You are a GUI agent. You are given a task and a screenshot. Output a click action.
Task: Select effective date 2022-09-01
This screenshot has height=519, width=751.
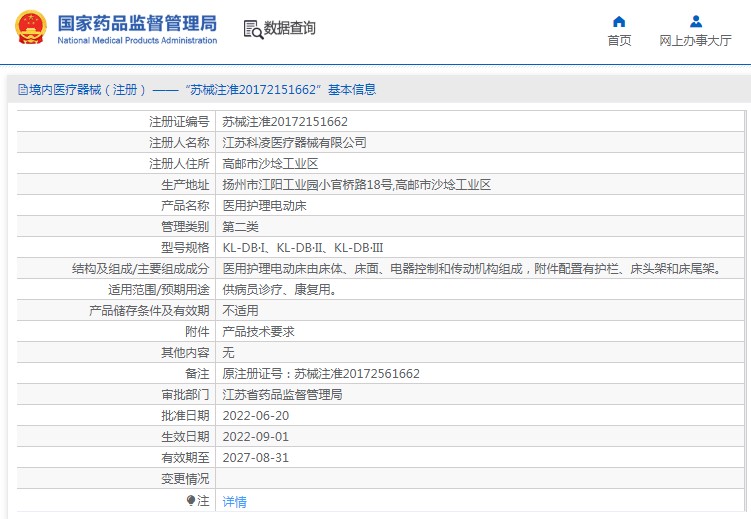[256, 437]
